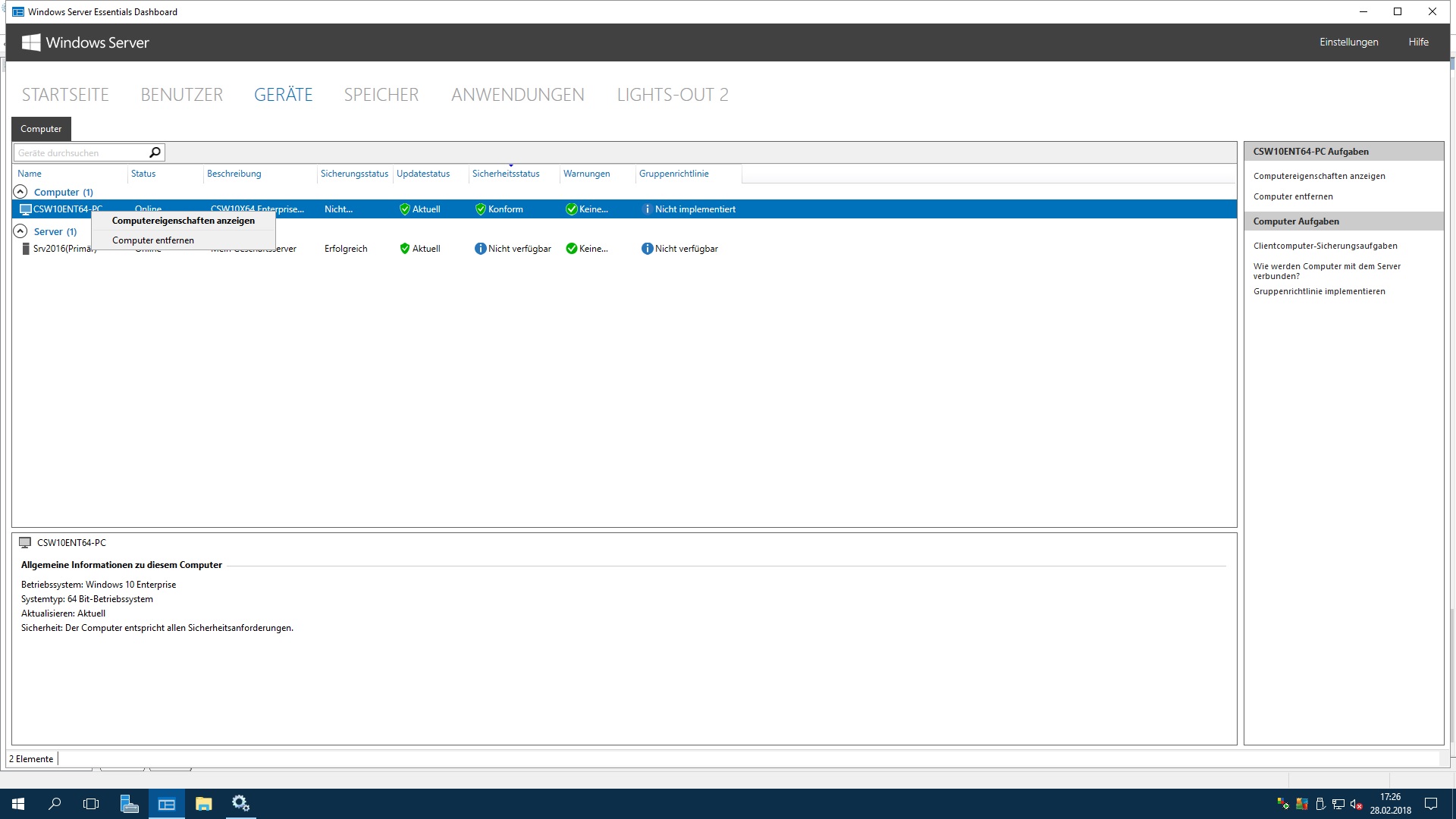Click 'Clientcomputer-Sicherungsaufgaben' link in sidebar
Viewport: 1456px width, 819px height.
[1325, 245]
